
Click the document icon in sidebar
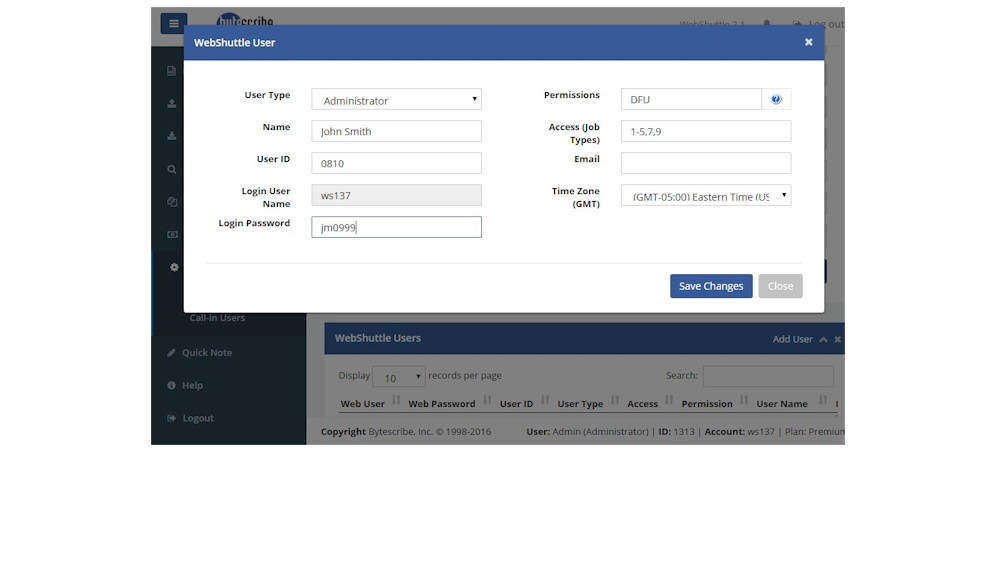(x=172, y=71)
